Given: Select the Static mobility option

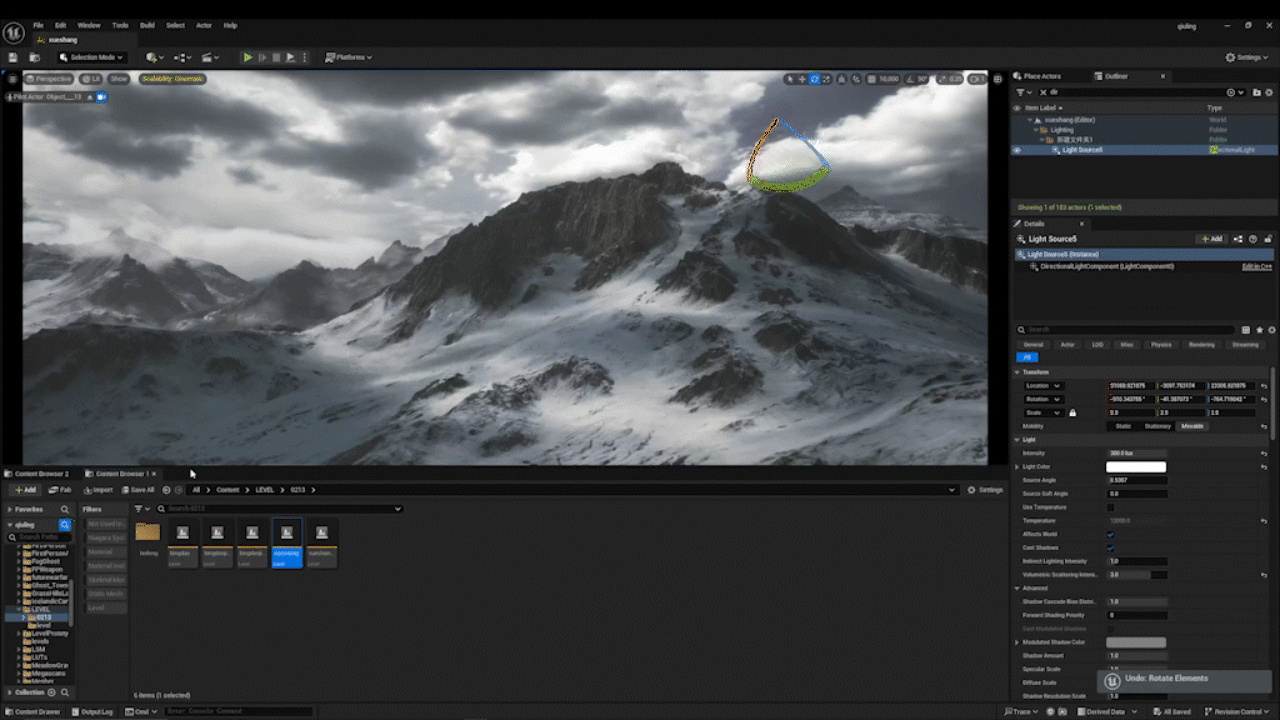Looking at the screenshot, I should [x=1123, y=426].
